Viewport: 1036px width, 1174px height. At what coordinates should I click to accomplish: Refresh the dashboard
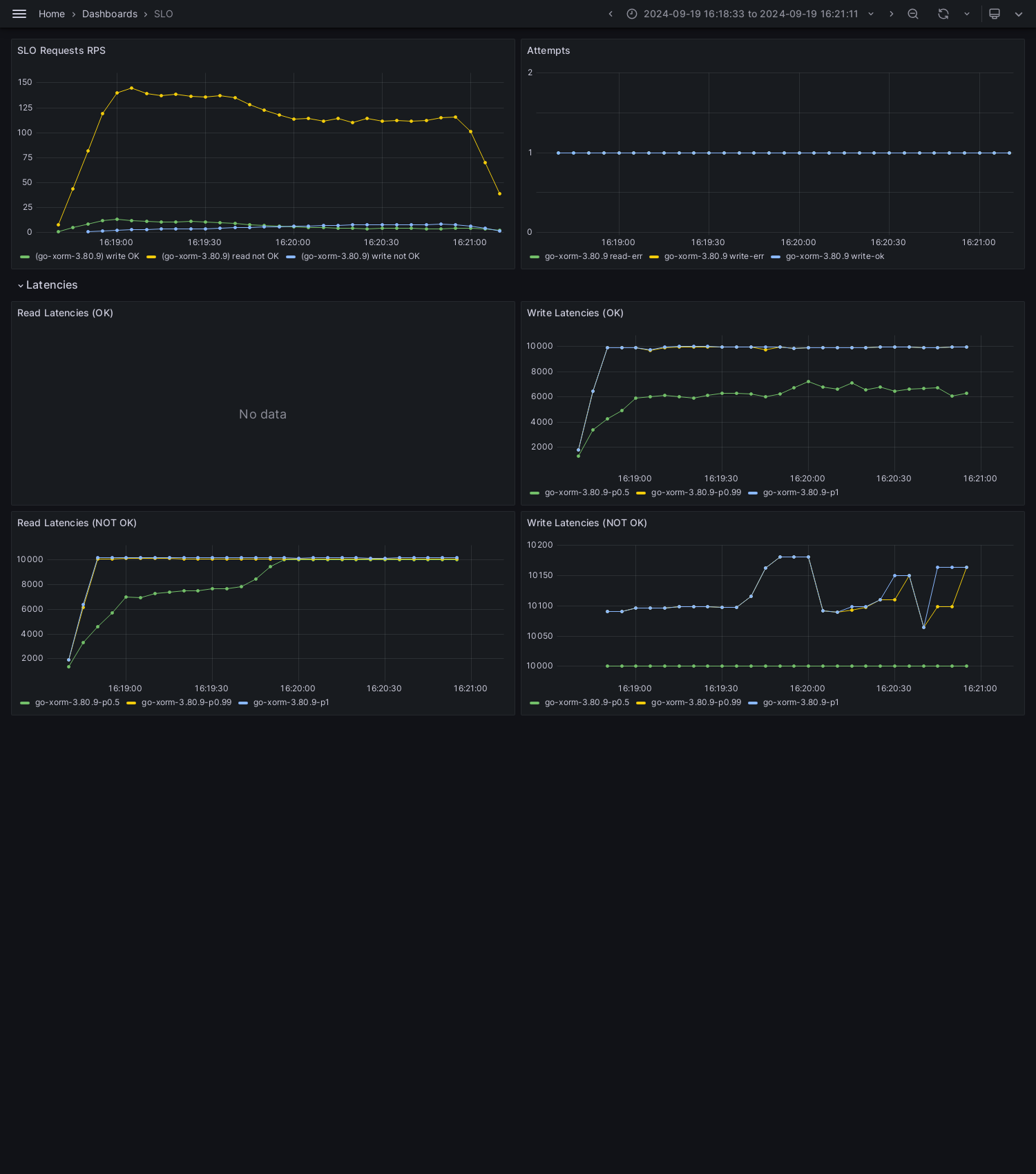pos(943,14)
